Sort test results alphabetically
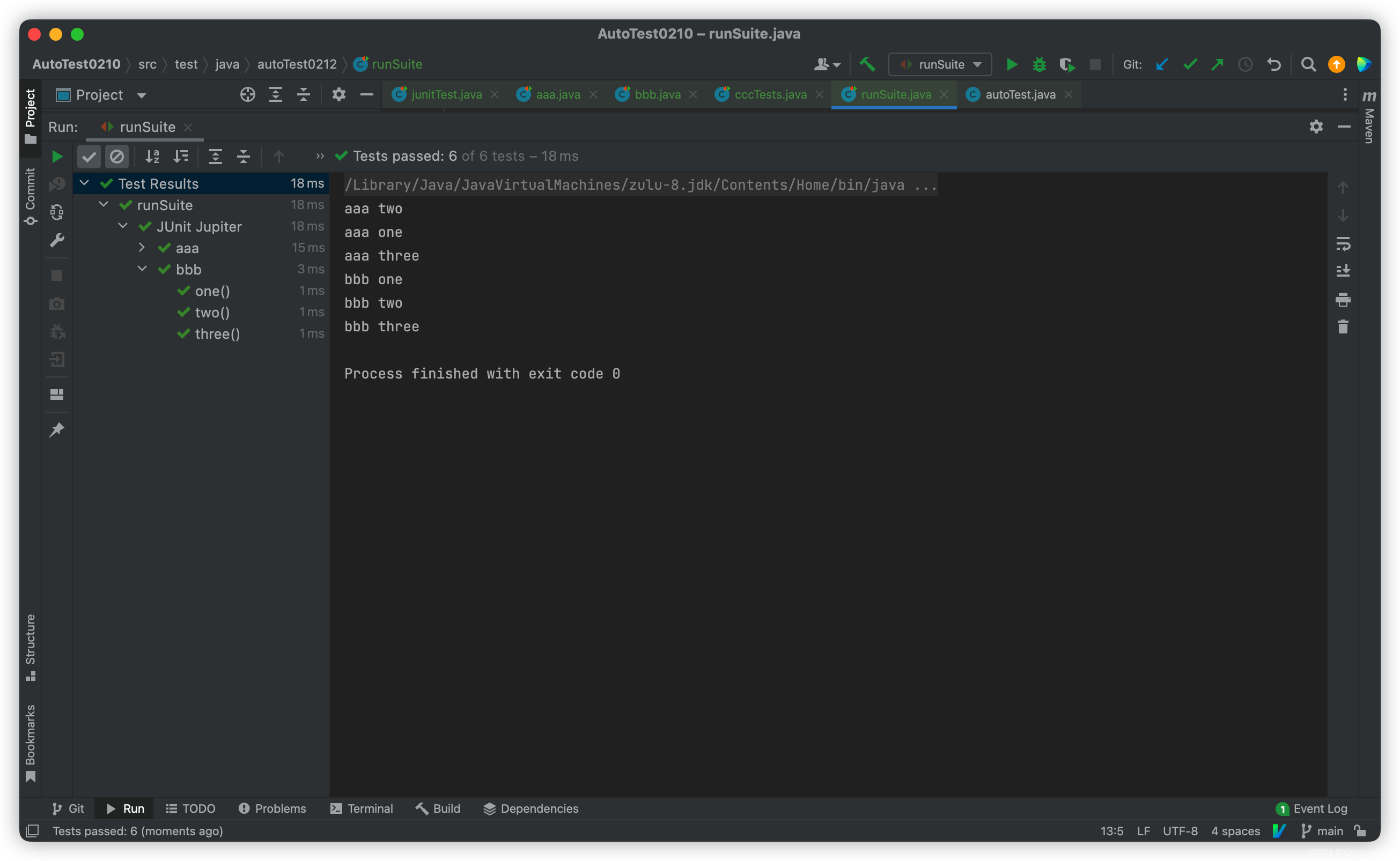 click(152, 156)
